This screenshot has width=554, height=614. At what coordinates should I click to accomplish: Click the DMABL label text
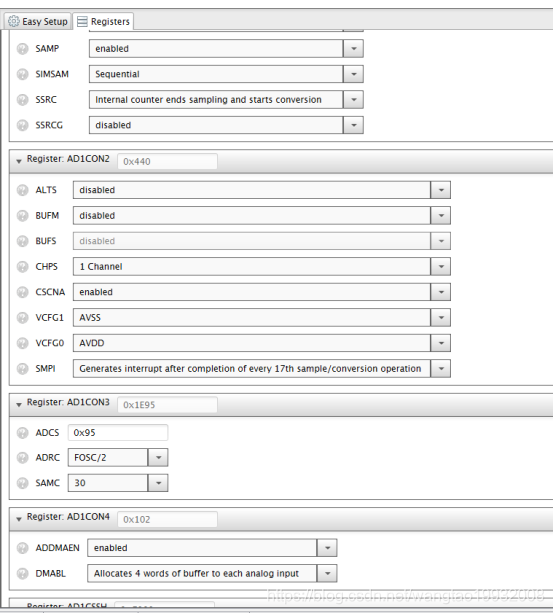coord(51,573)
